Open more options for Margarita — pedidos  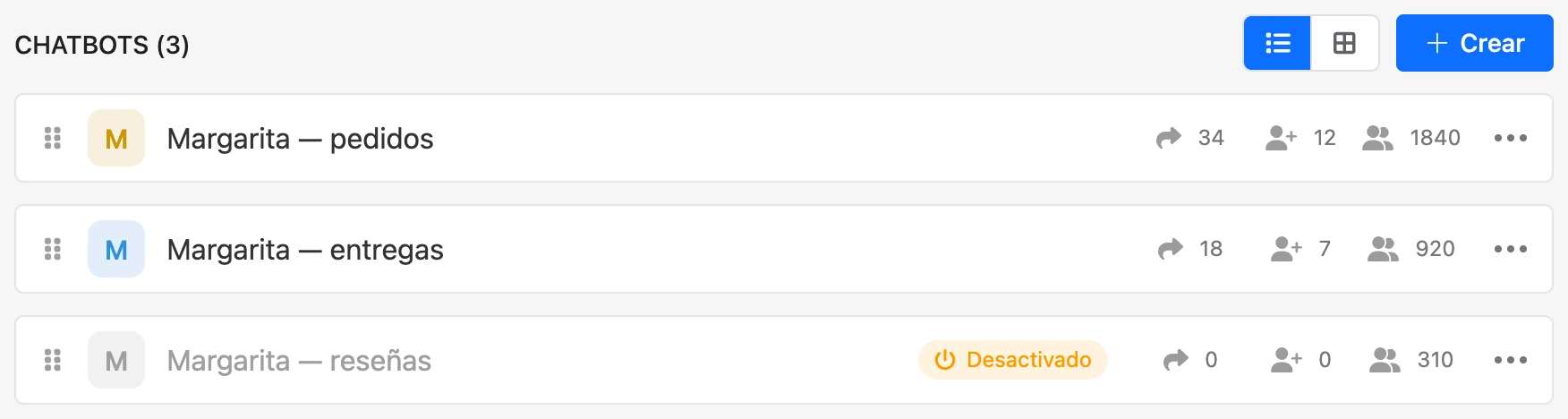pos(1511,138)
